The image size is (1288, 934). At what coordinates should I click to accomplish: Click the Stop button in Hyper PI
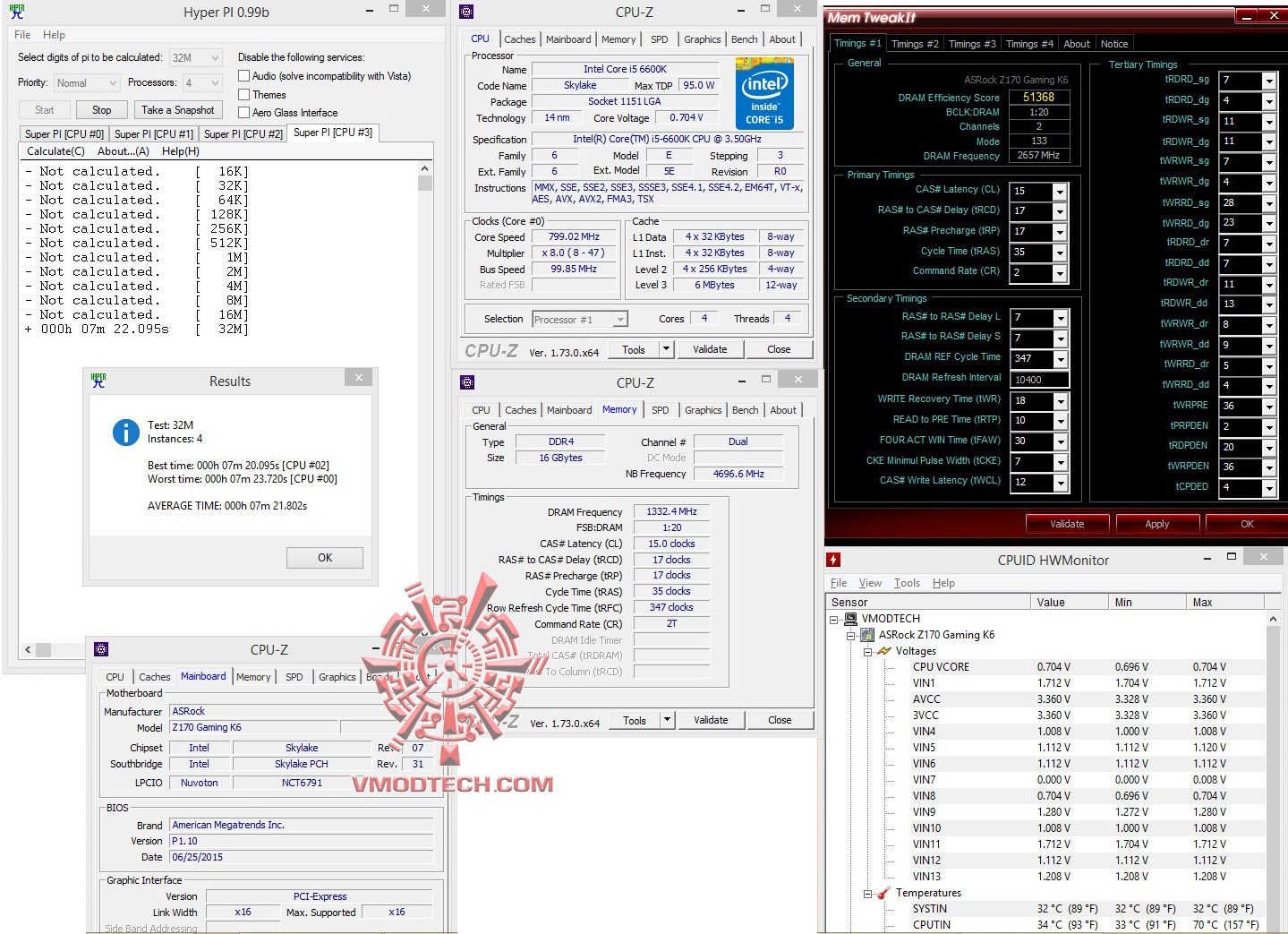point(102,110)
